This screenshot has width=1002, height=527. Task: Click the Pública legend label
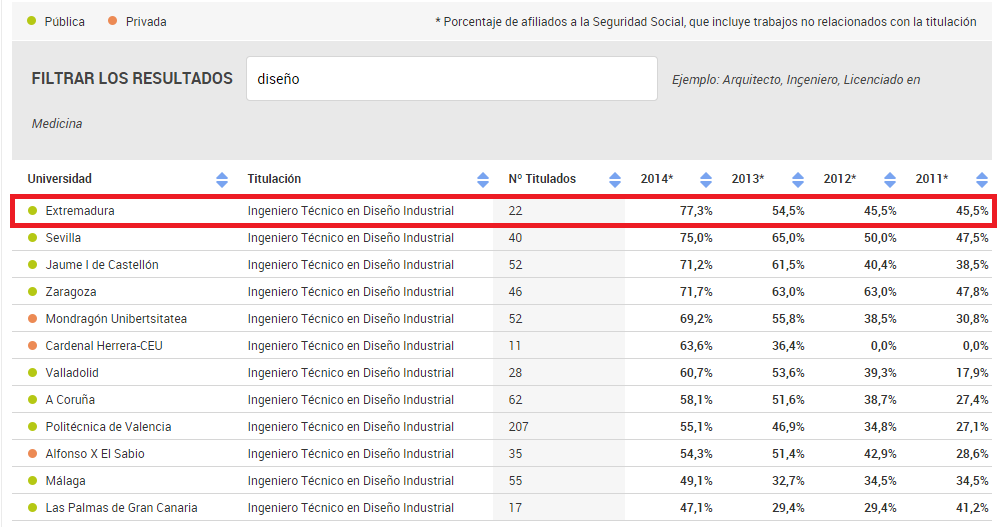coord(65,22)
